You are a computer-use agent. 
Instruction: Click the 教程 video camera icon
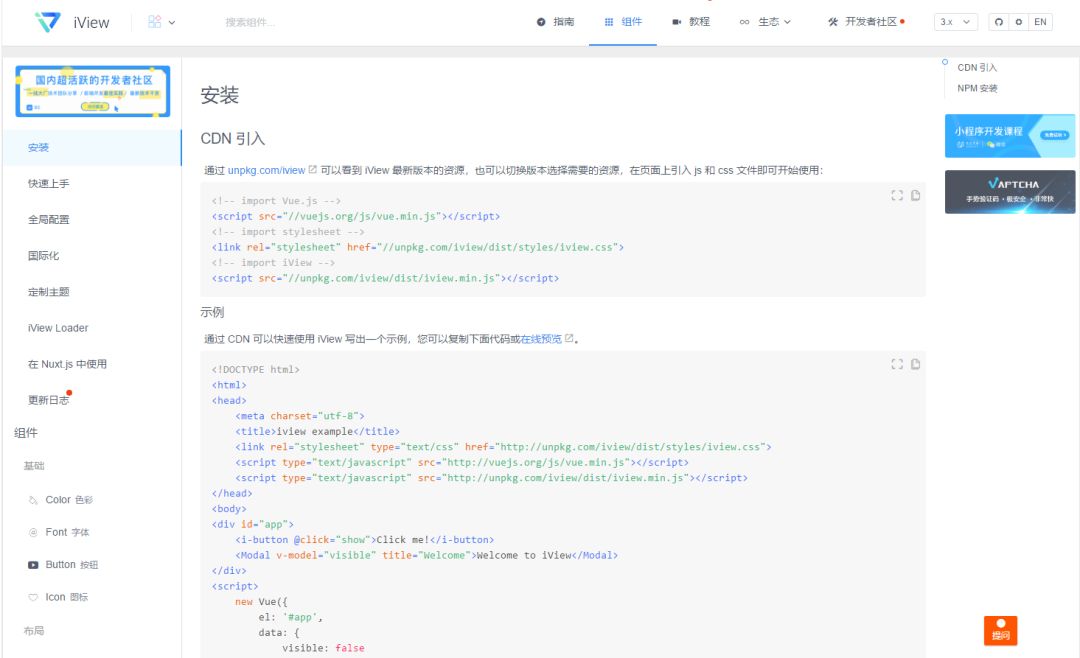(676, 22)
